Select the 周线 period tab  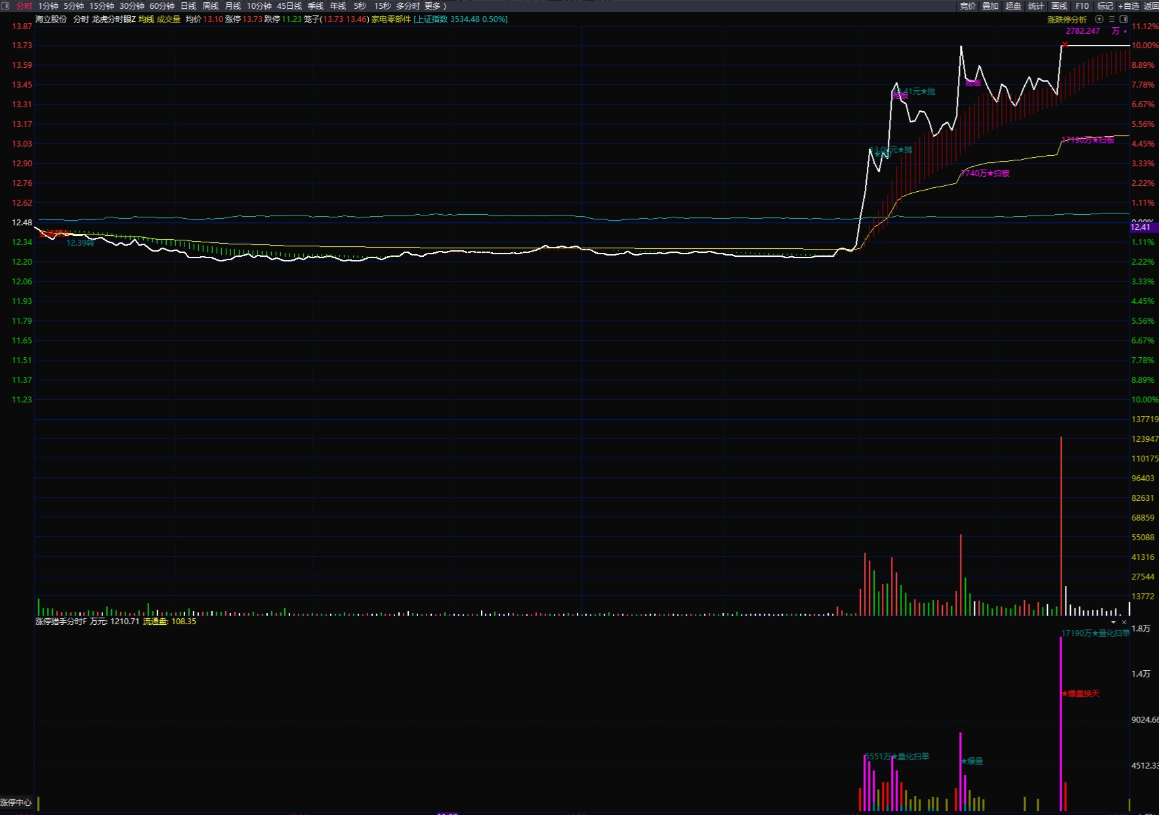click(210, 5)
